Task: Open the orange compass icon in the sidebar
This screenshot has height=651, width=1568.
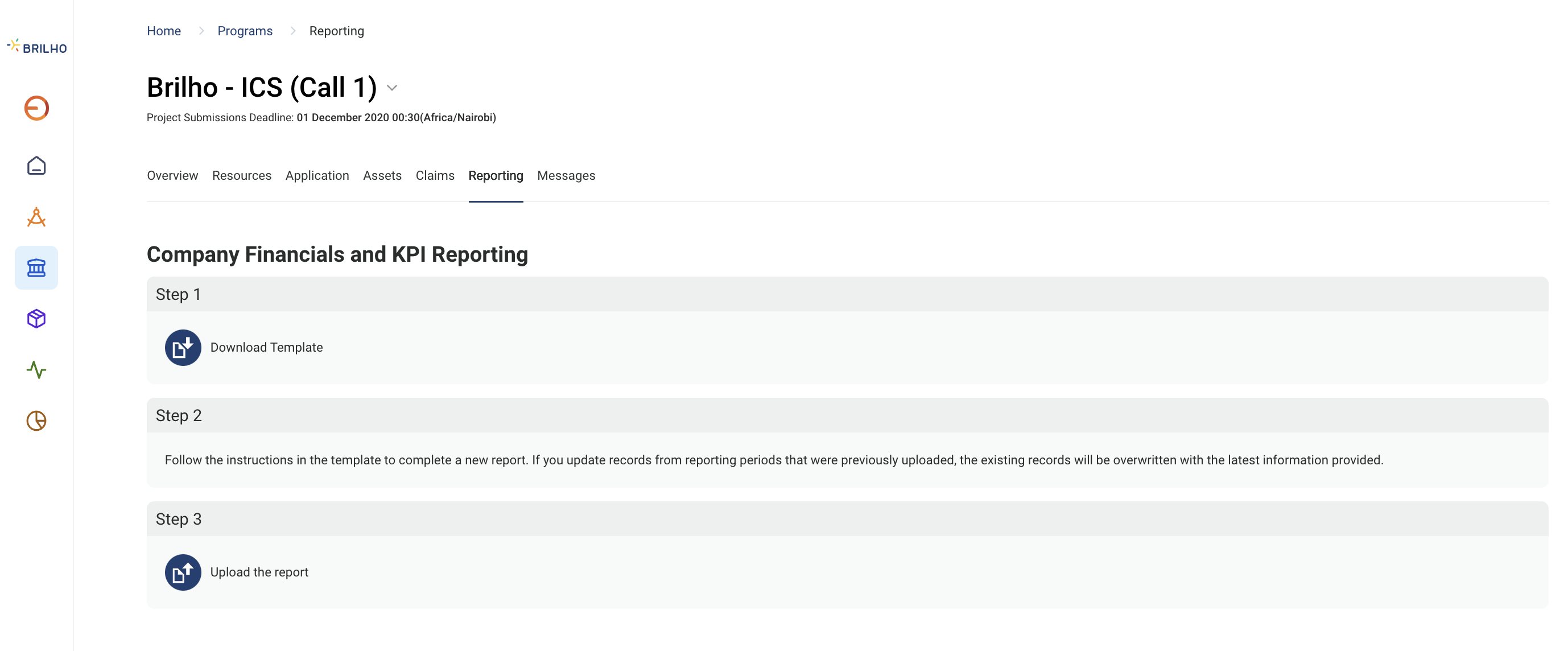Action: tap(36, 217)
